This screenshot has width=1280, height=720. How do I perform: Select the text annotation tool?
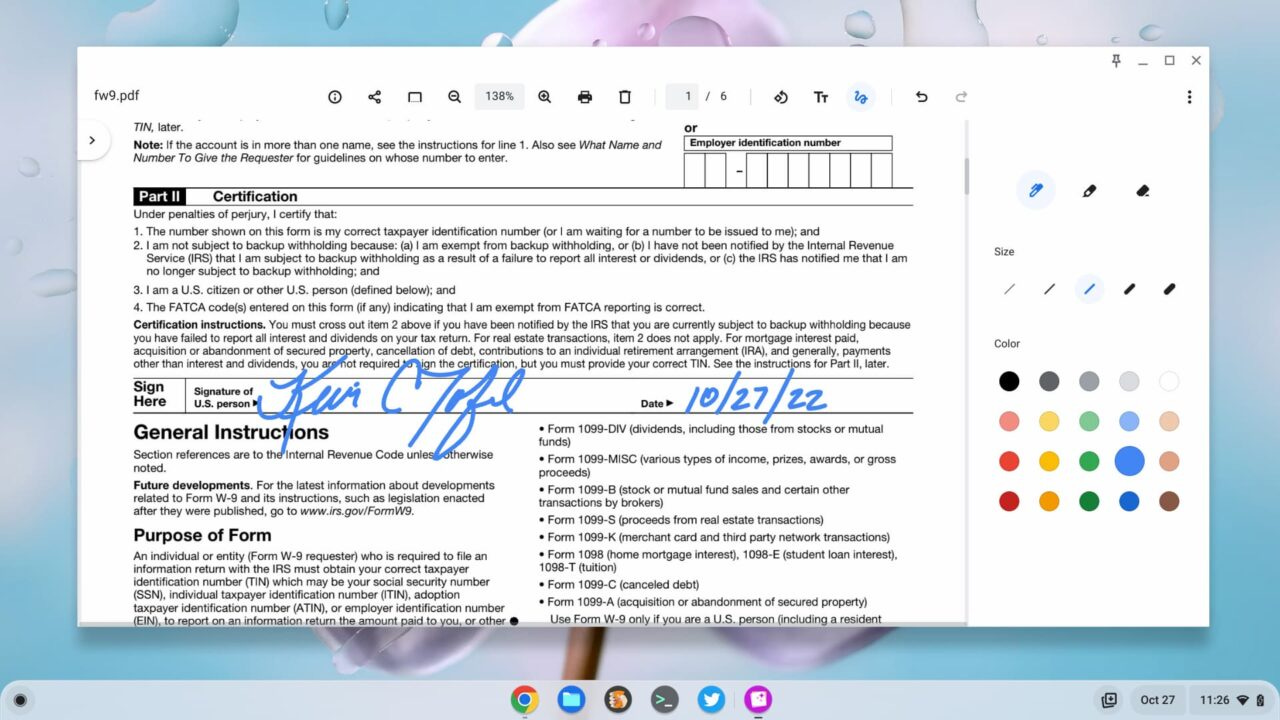point(821,97)
